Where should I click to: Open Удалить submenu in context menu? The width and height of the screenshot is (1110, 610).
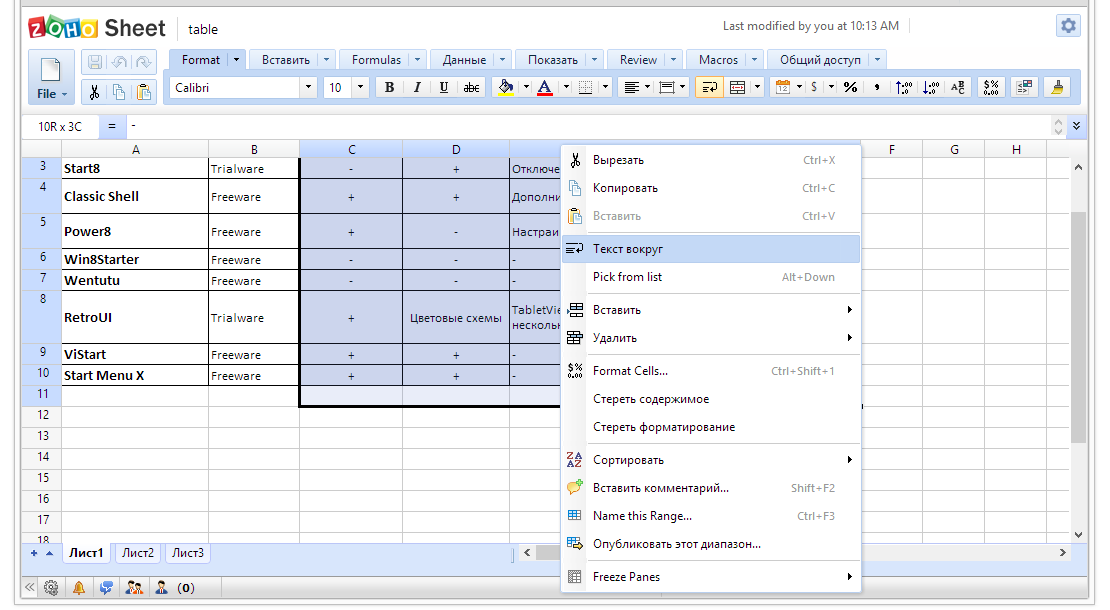tap(711, 338)
